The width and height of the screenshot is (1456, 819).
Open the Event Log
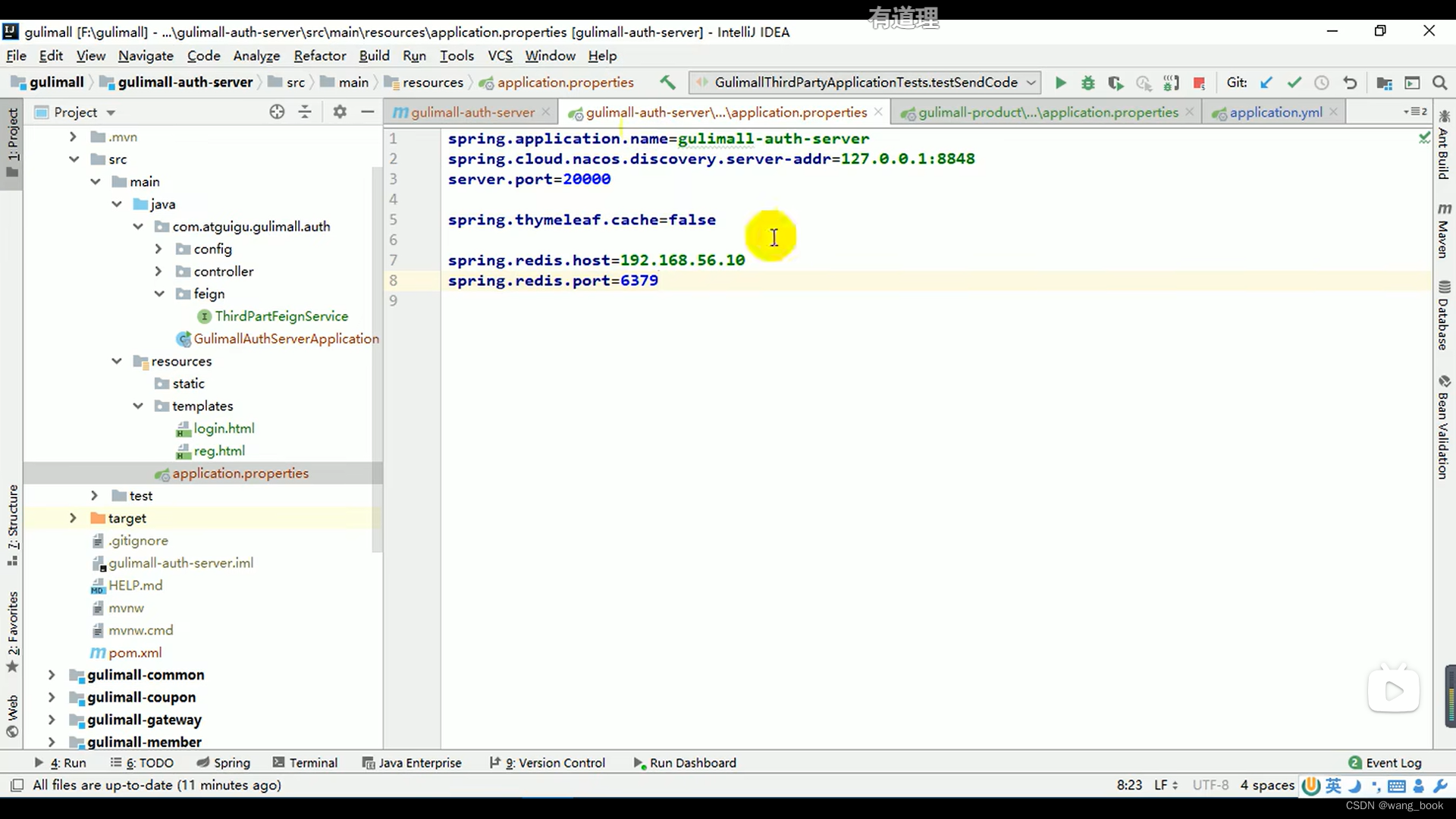tap(1385, 763)
